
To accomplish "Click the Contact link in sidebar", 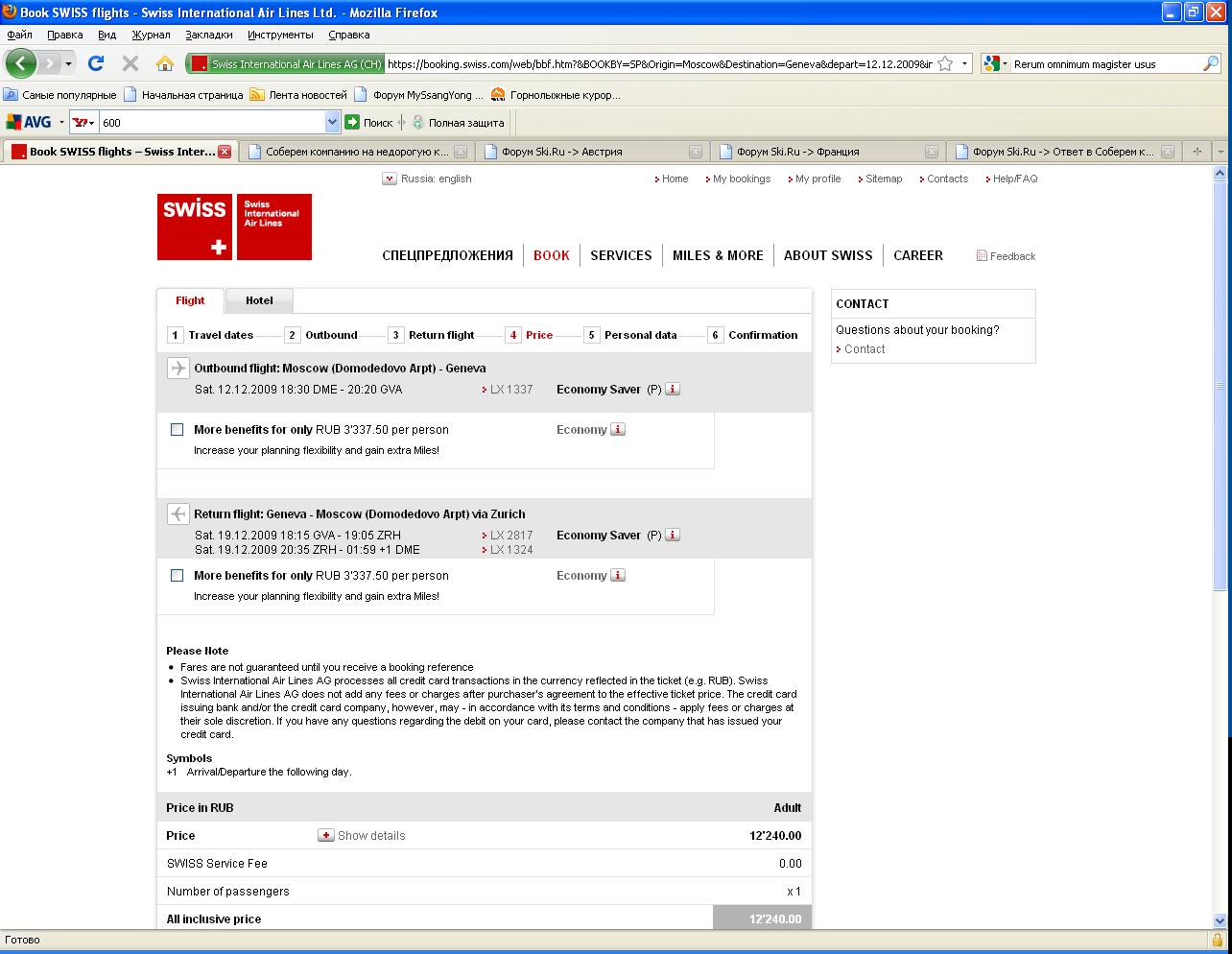I will tap(865, 348).
